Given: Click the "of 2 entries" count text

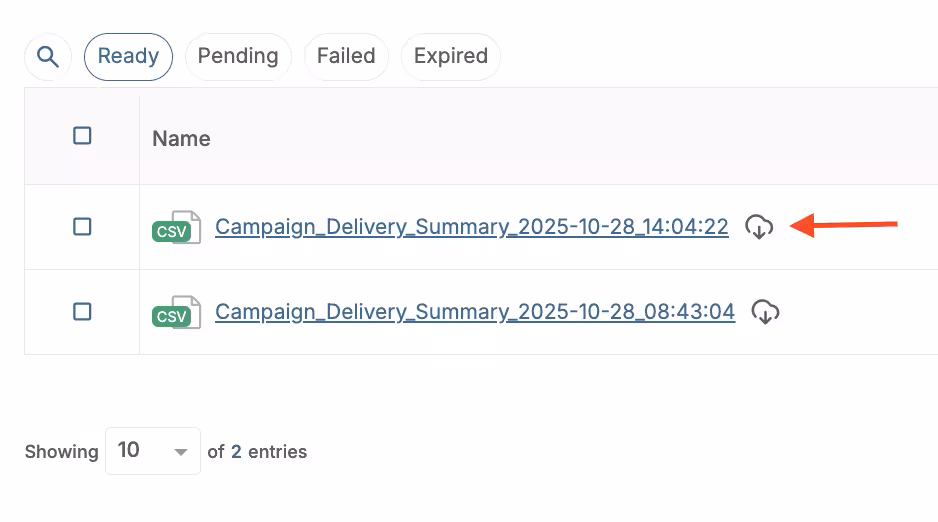Looking at the screenshot, I should 257,452.
